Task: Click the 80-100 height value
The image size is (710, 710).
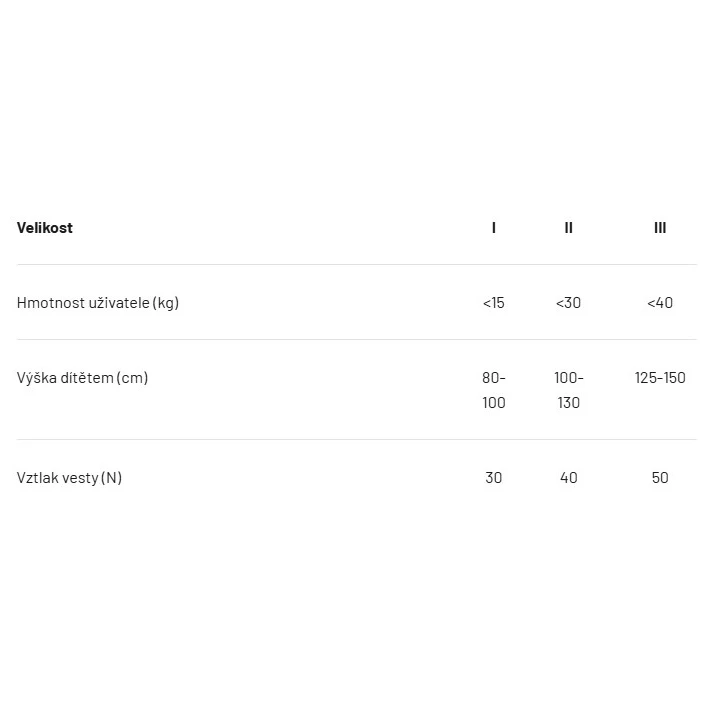Action: pos(494,390)
